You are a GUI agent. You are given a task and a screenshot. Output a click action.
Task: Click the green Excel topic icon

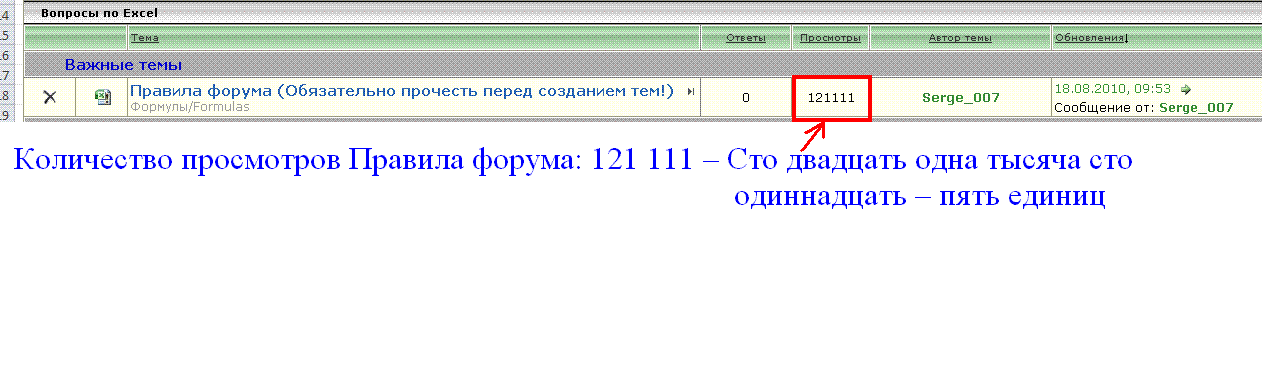click(x=102, y=97)
